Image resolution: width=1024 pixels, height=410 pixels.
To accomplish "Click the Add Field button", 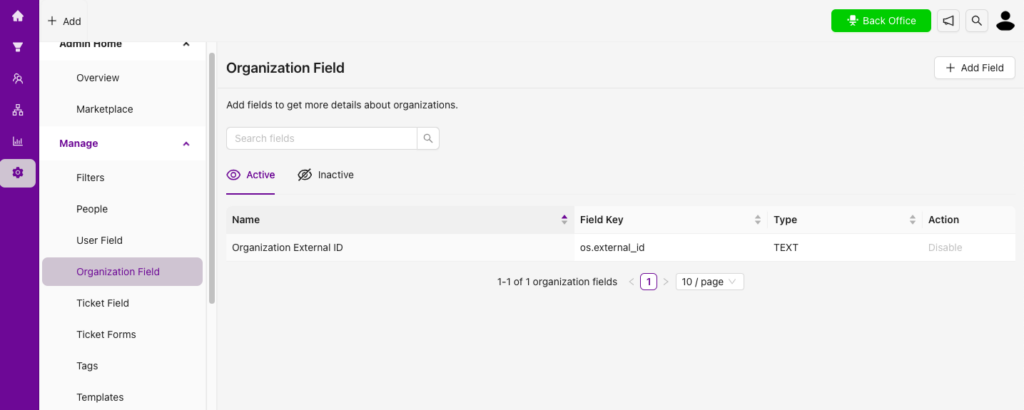I will coord(974,68).
